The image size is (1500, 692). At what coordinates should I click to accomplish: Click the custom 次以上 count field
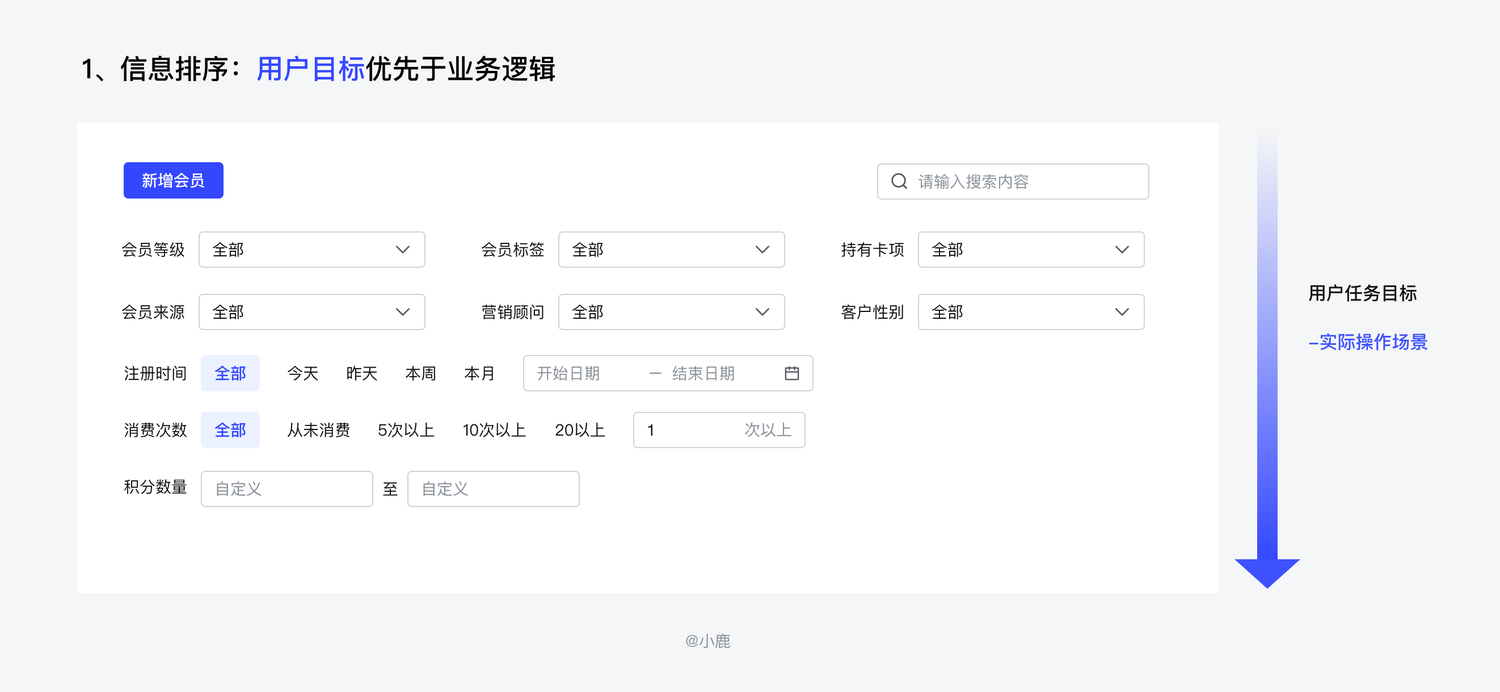coord(719,430)
